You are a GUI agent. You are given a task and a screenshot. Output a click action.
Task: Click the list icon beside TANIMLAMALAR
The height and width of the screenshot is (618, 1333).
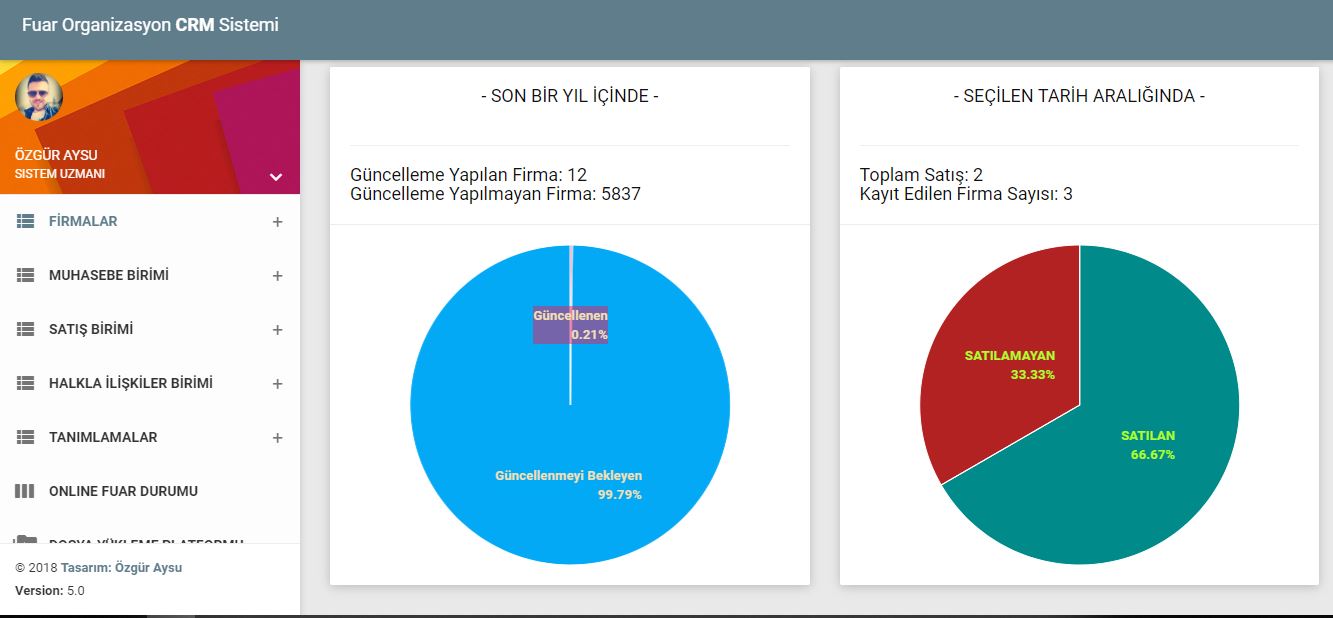pos(26,438)
